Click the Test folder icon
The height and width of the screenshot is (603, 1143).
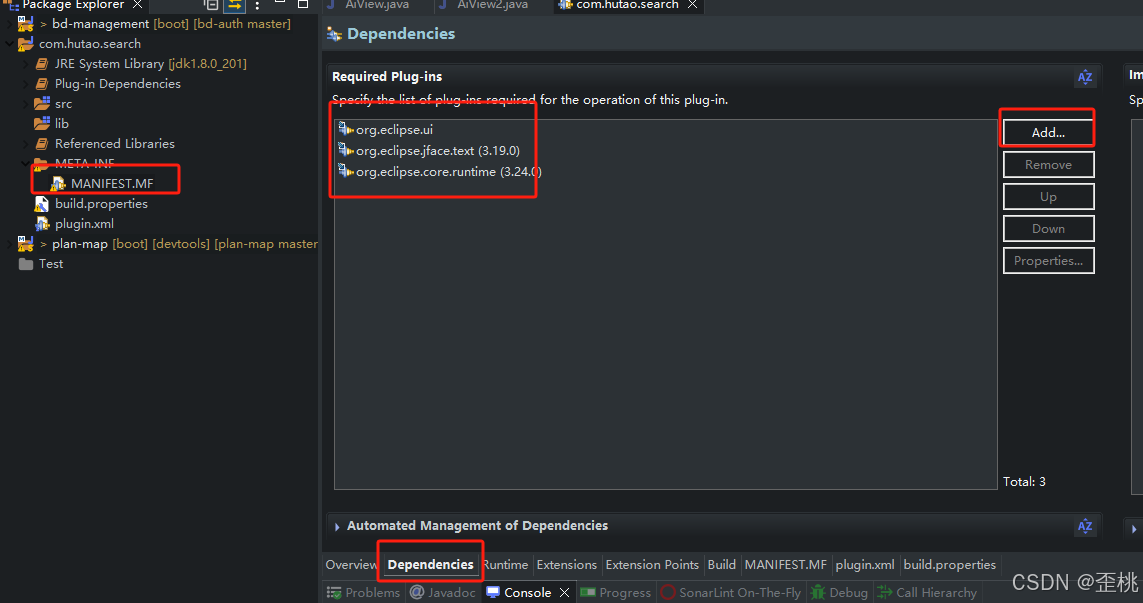[26, 264]
